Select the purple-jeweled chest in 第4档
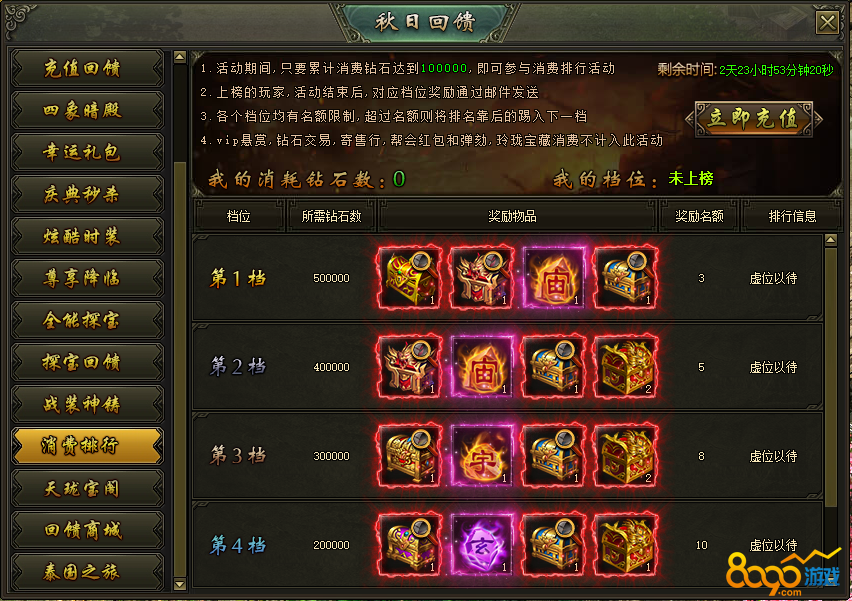The image size is (852, 601). [x=409, y=544]
